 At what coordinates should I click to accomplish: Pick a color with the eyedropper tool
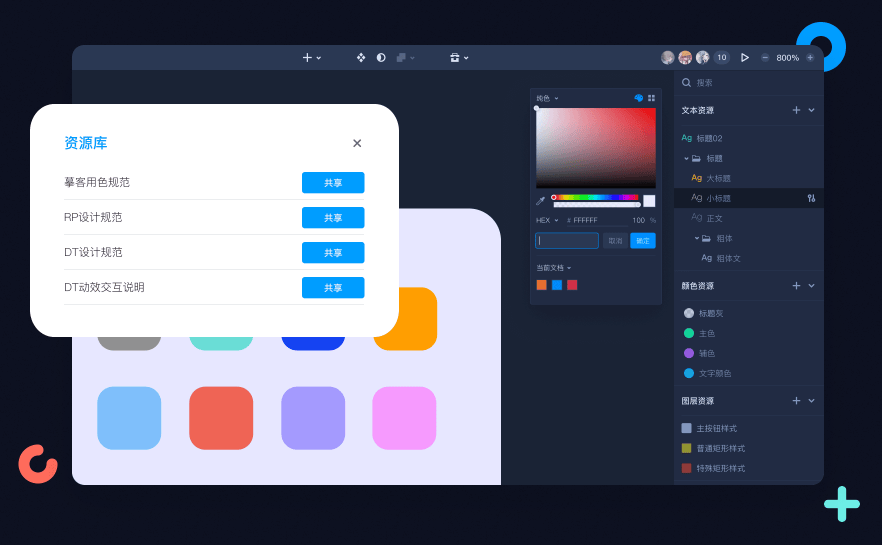click(541, 201)
